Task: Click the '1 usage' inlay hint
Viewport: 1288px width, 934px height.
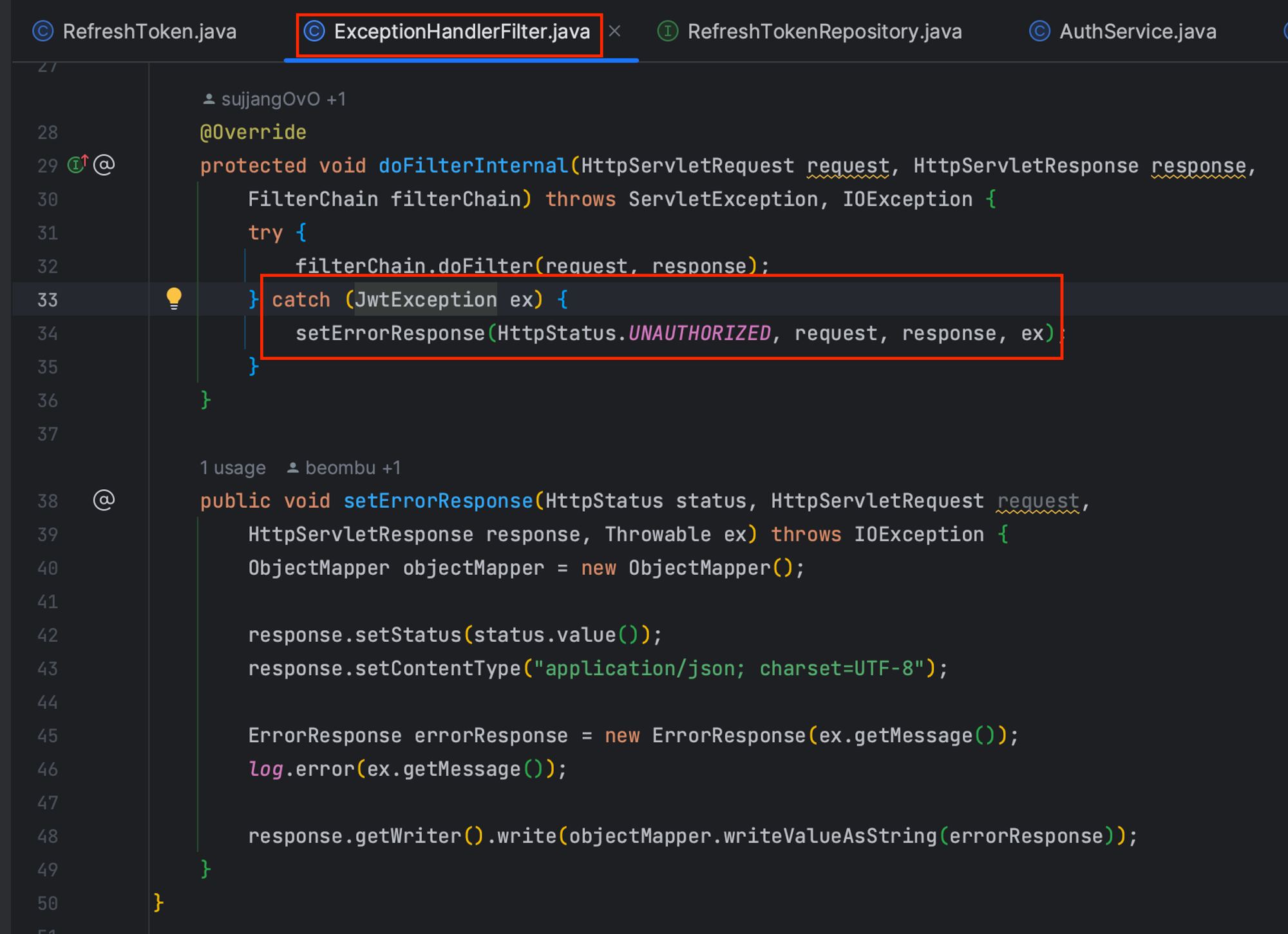Action: 232,467
